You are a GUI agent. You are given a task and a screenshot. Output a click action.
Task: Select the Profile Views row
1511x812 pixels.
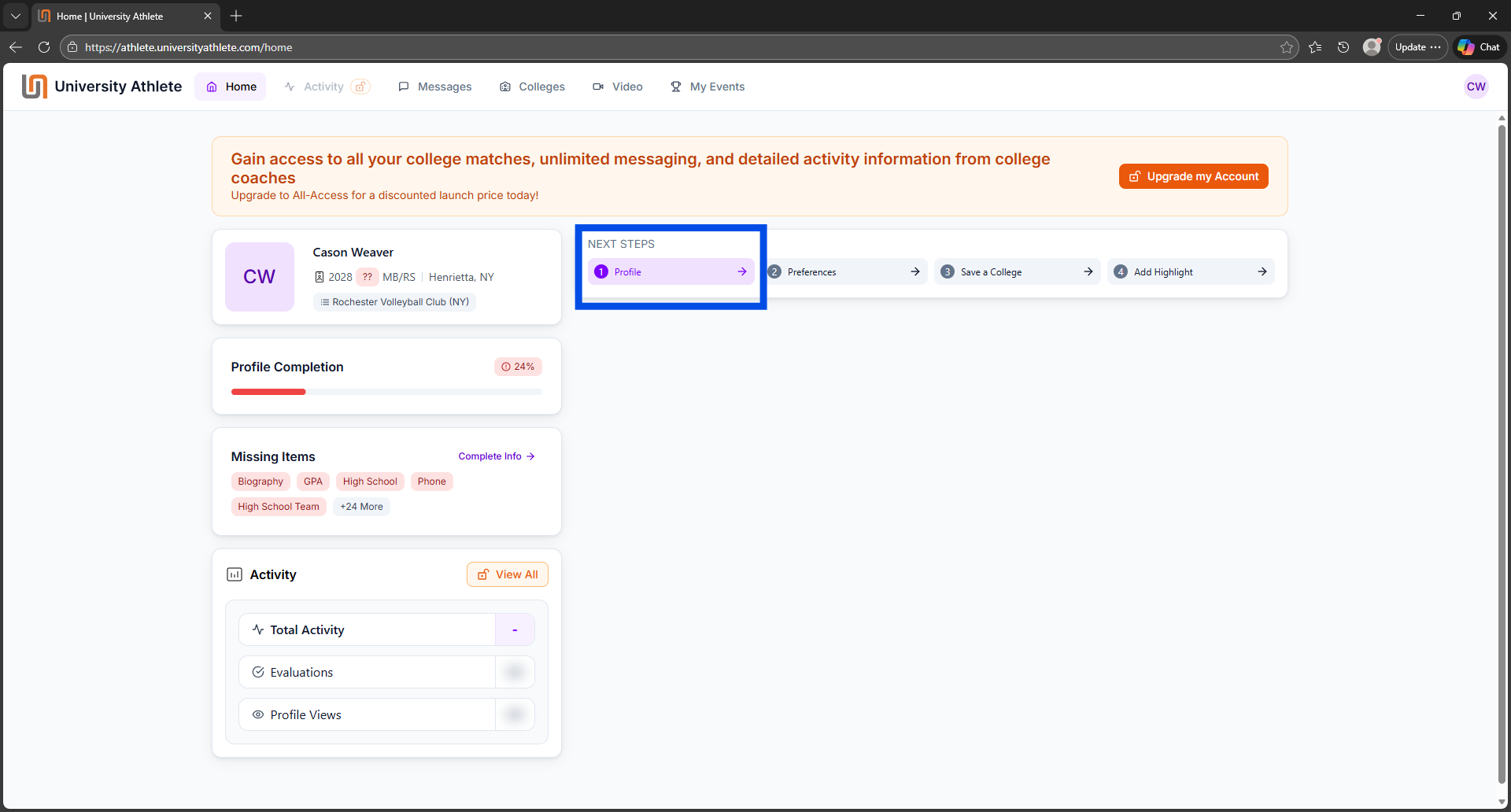pos(386,714)
